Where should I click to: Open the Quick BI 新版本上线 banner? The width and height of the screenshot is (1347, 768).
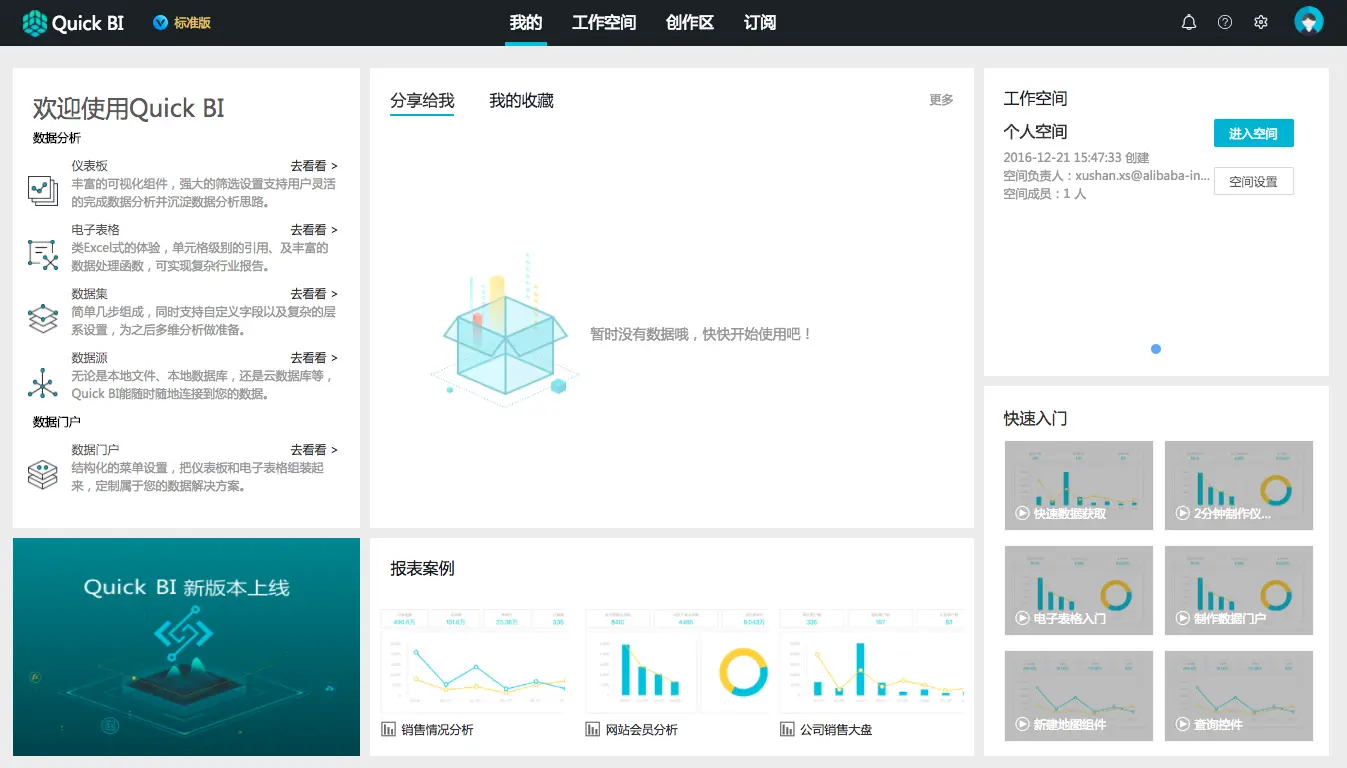coord(186,647)
